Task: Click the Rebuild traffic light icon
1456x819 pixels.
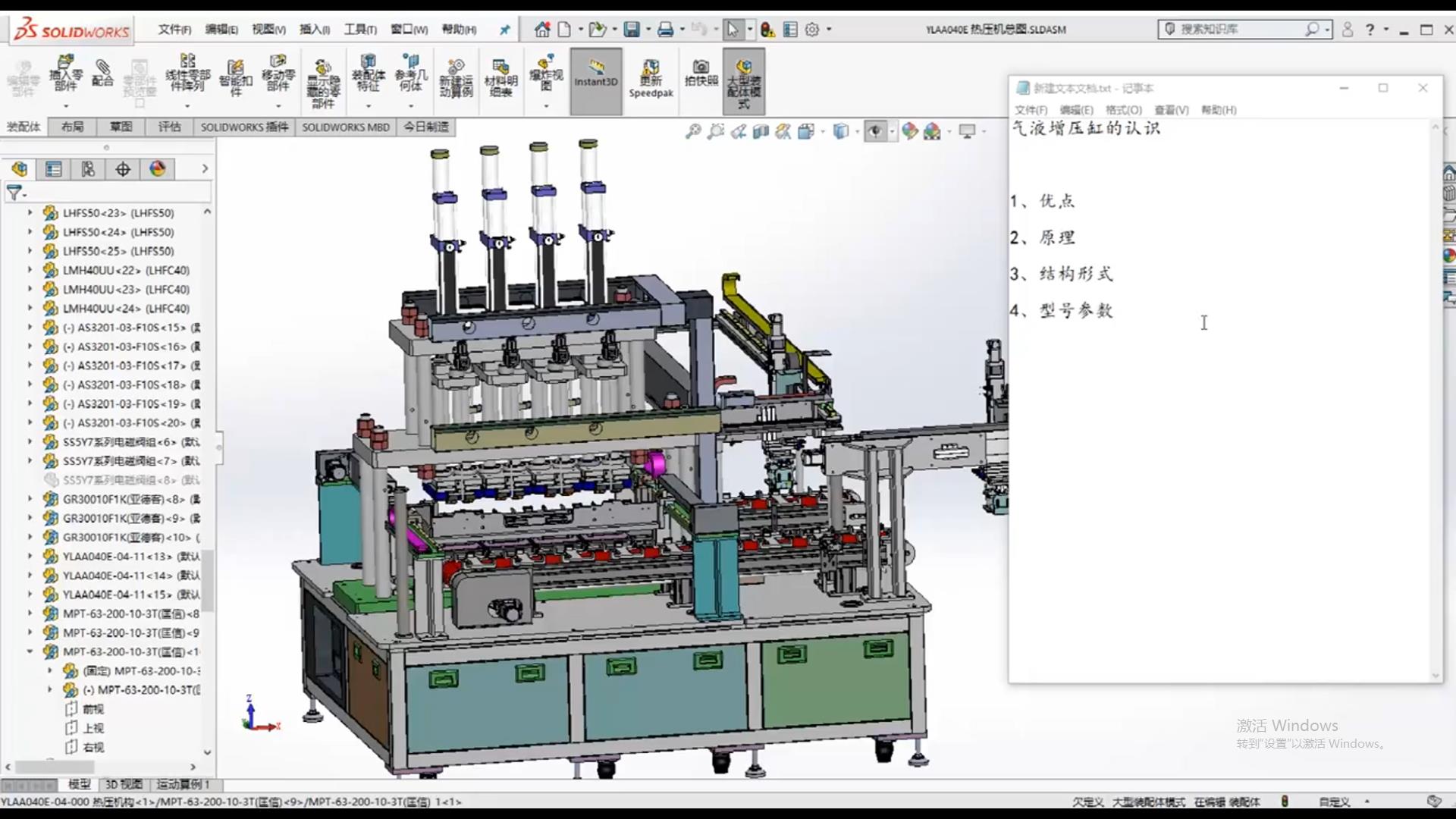Action: tap(767, 30)
